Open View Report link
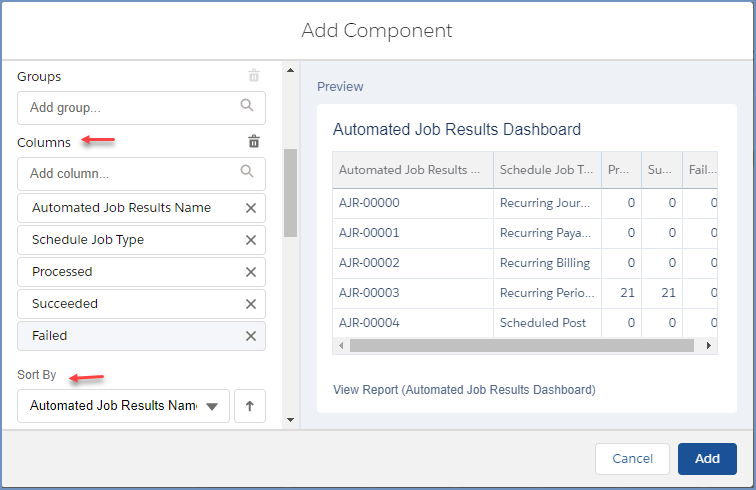Image resolution: width=756 pixels, height=490 pixels. [464, 390]
